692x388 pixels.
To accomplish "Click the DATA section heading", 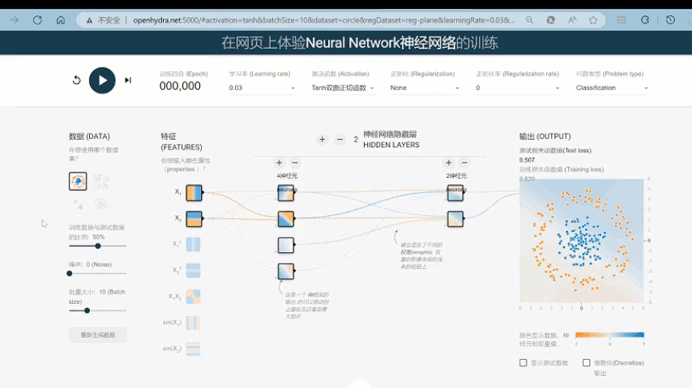I will point(90,136).
